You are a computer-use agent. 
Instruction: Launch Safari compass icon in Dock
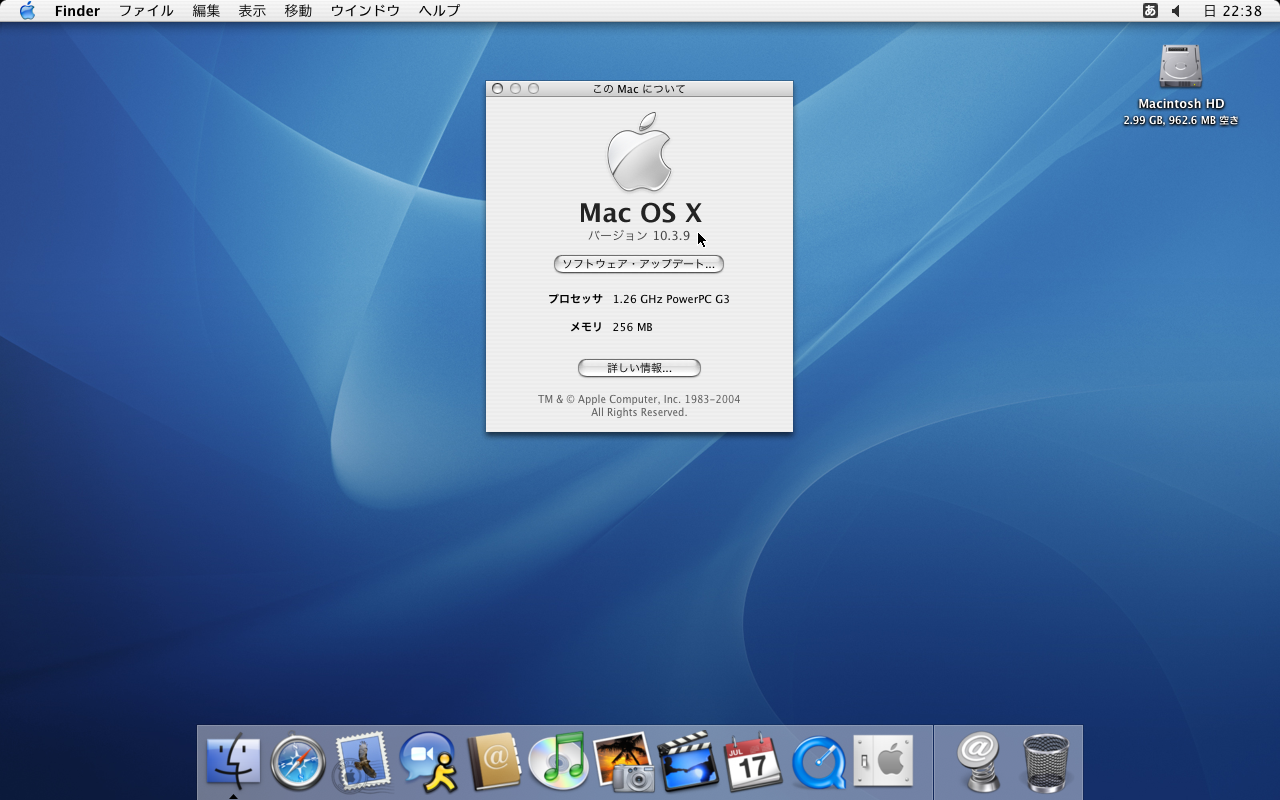point(298,763)
